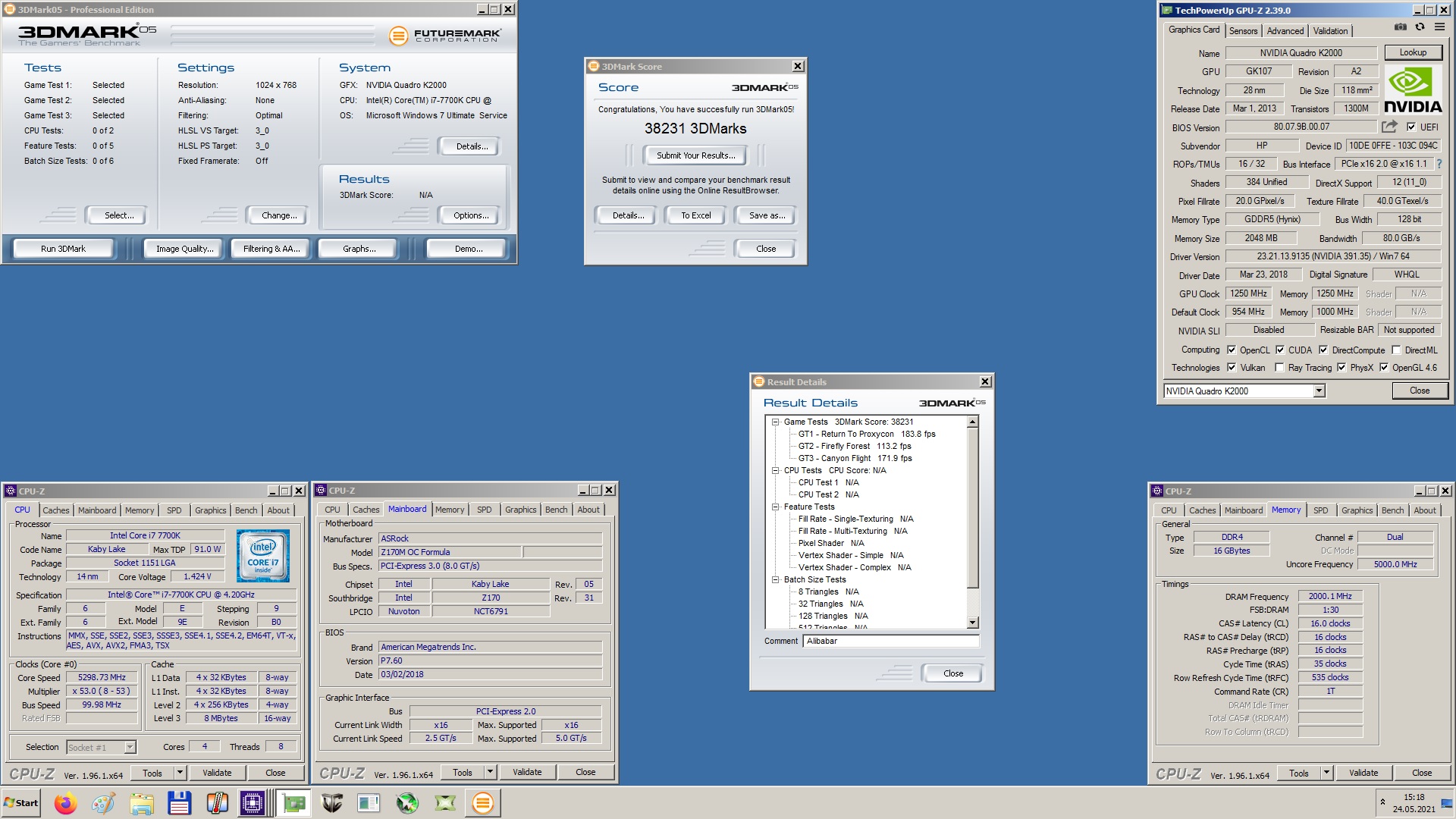Image resolution: width=1456 pixels, height=819 pixels.
Task: Collapse the Feature Tests tree node
Action: click(776, 507)
